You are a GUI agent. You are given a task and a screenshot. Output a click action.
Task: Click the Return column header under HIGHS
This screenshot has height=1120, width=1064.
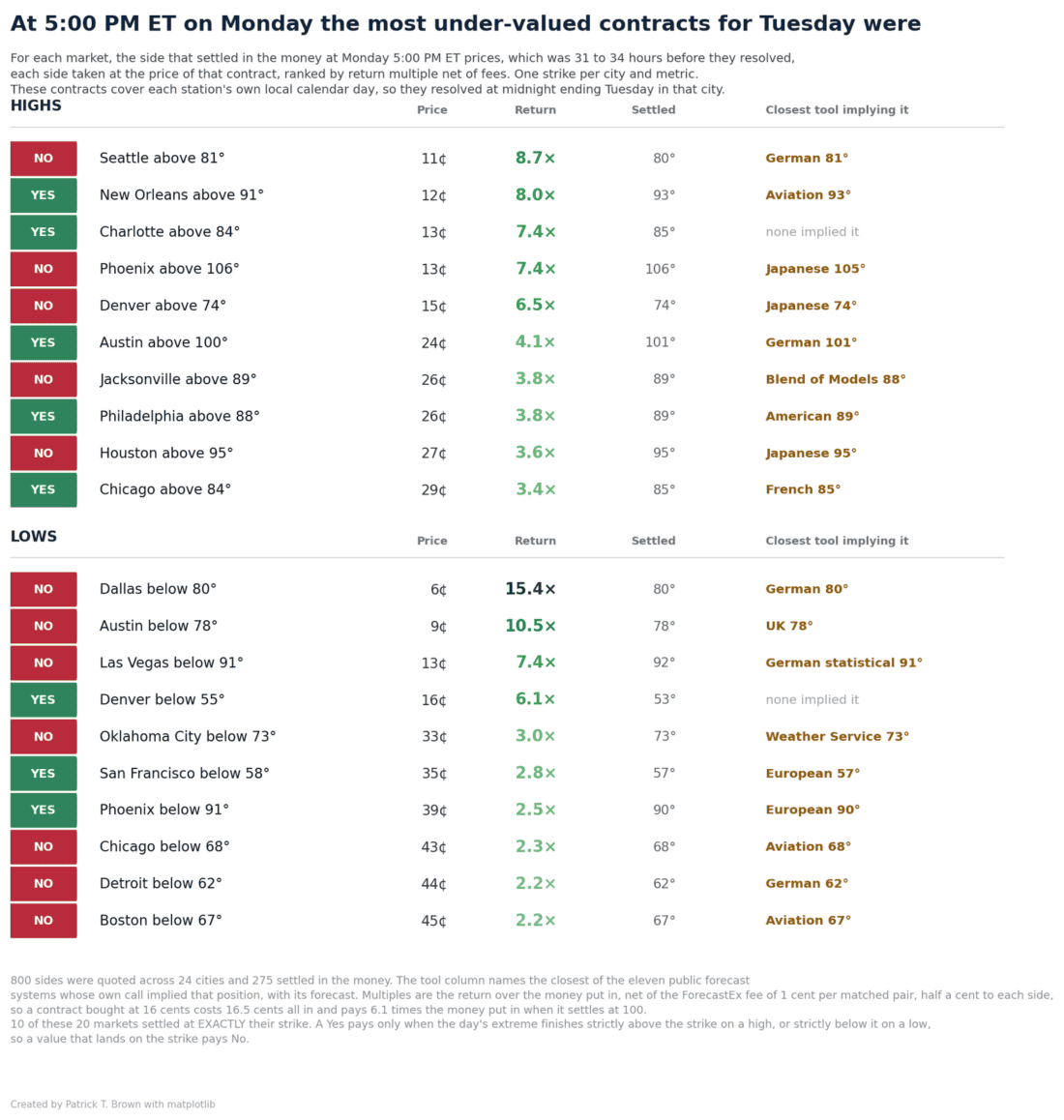tap(535, 110)
